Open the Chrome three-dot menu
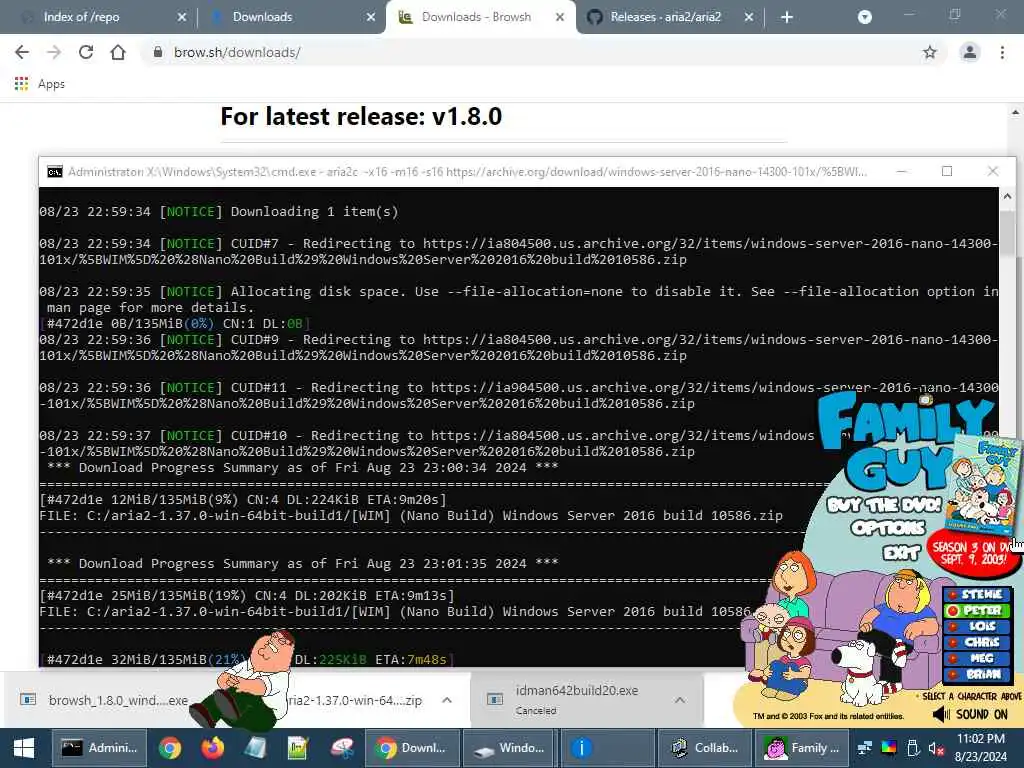Viewport: 1024px width, 768px height. pos(1002,52)
